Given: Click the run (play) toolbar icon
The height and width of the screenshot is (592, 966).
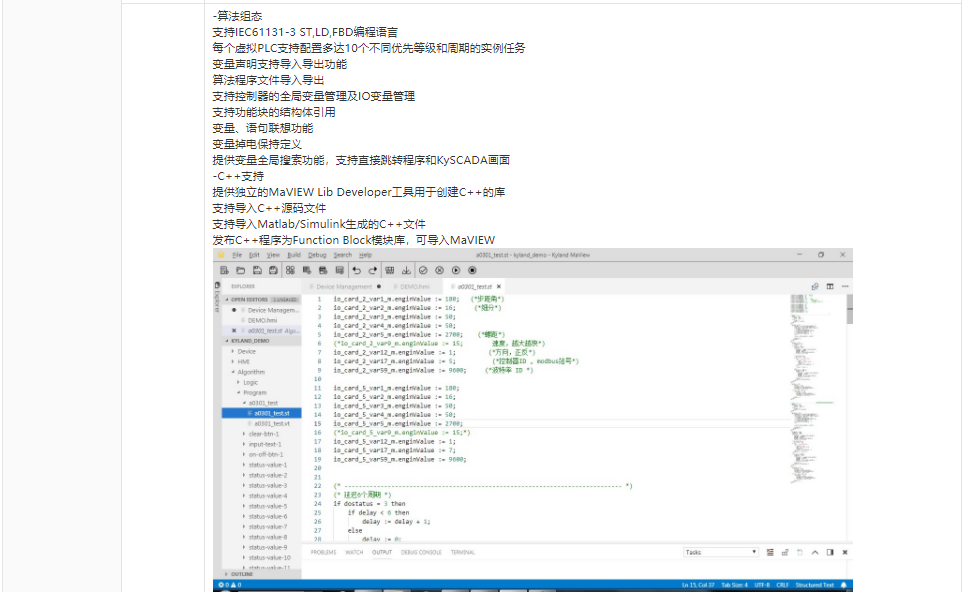Looking at the screenshot, I should click(456, 270).
